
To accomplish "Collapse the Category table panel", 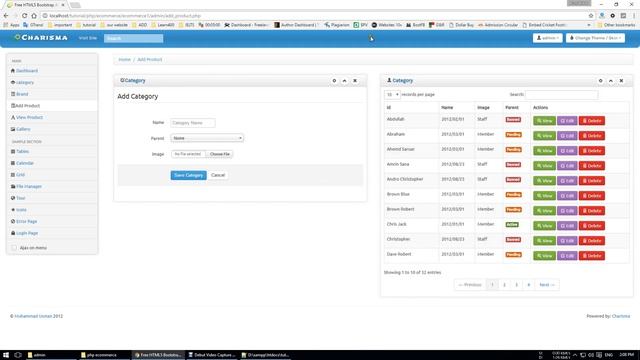I will [611, 81].
